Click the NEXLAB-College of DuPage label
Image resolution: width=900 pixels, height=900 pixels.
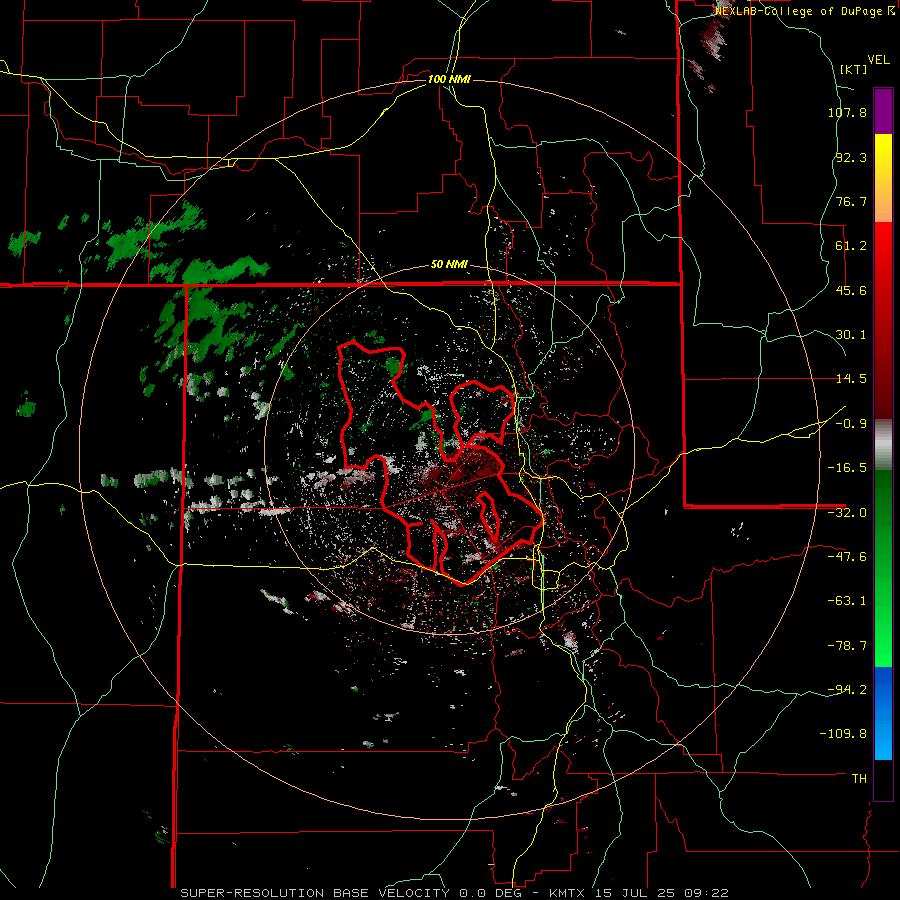tap(804, 11)
